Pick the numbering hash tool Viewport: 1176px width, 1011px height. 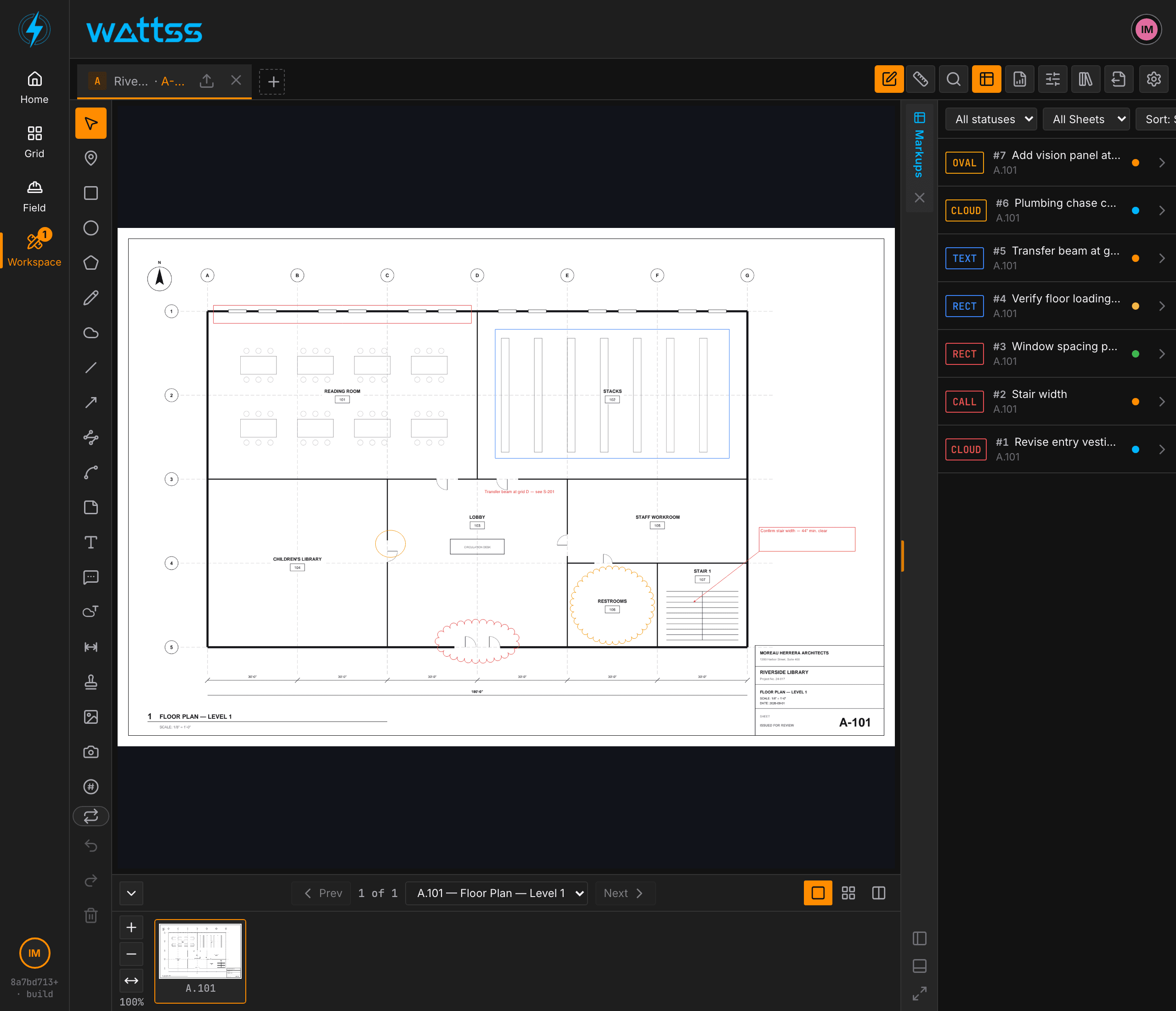tap(91, 786)
